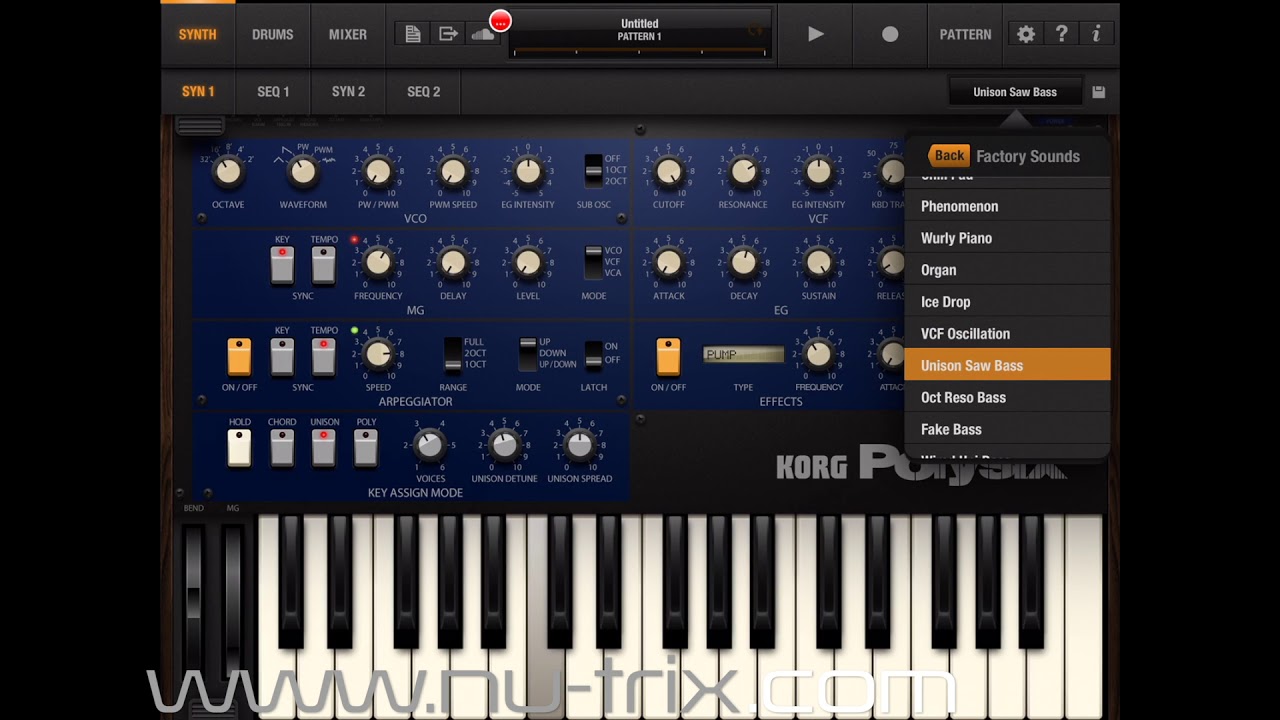
Task: Toggle arpeggiator KEY sync button
Action: 282,357
